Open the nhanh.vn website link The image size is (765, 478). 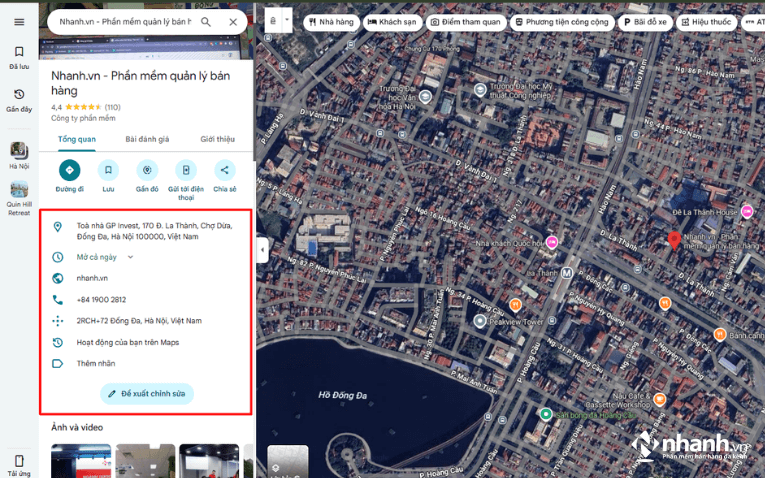pos(92,278)
